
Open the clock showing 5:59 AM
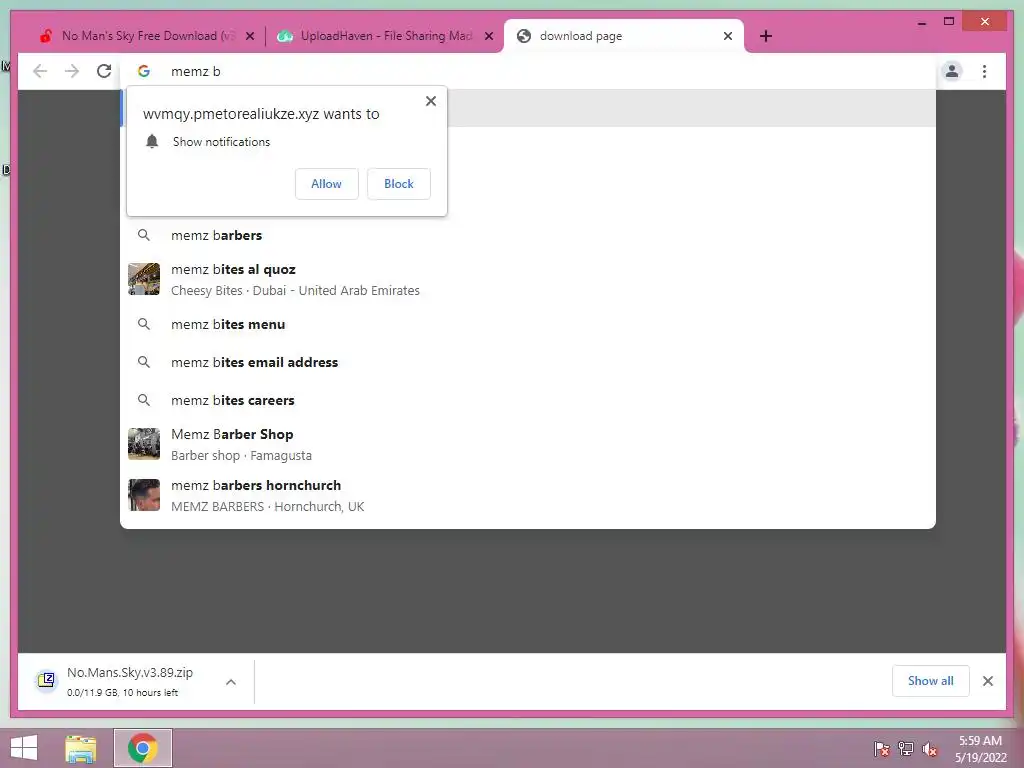980,749
